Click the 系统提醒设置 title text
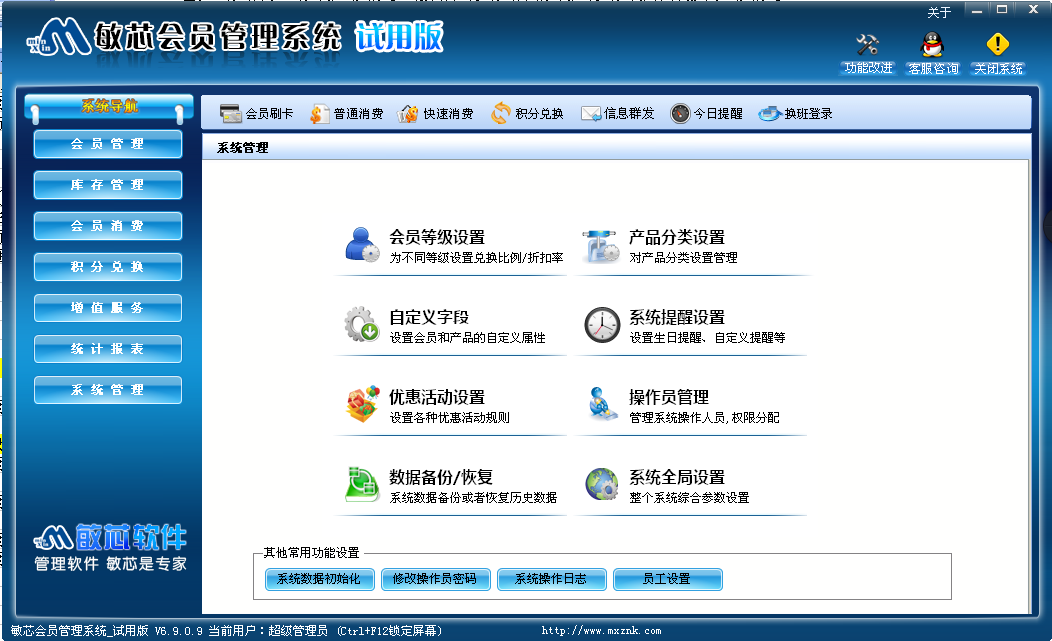The image size is (1052, 641). click(676, 317)
